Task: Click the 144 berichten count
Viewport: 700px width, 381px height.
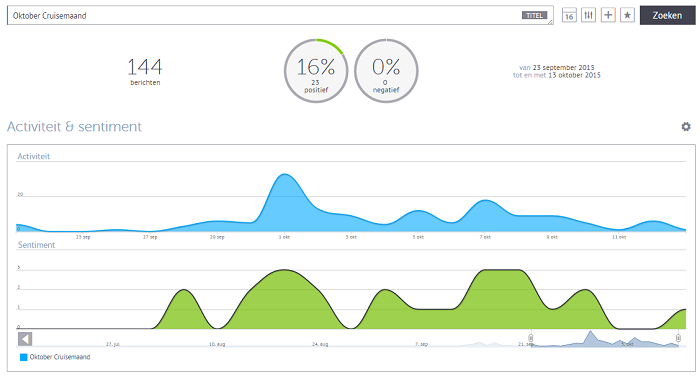Action: click(x=145, y=71)
